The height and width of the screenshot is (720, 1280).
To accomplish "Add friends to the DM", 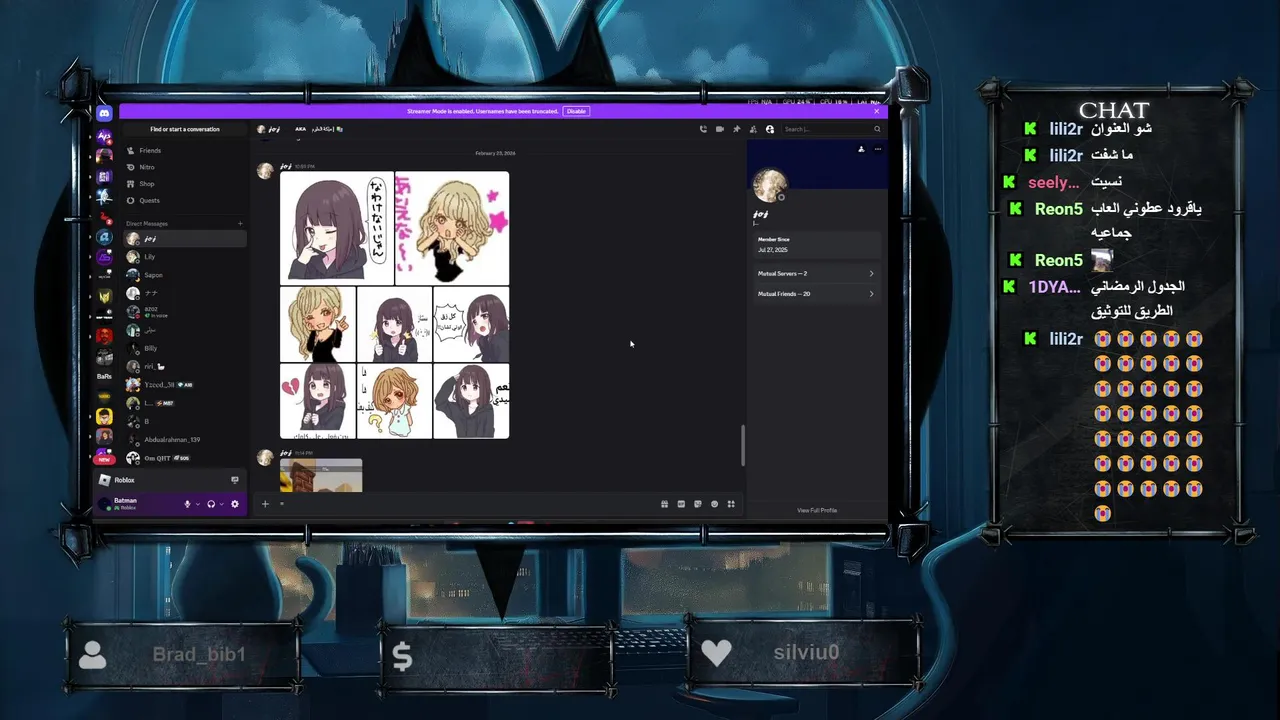I will [x=753, y=129].
